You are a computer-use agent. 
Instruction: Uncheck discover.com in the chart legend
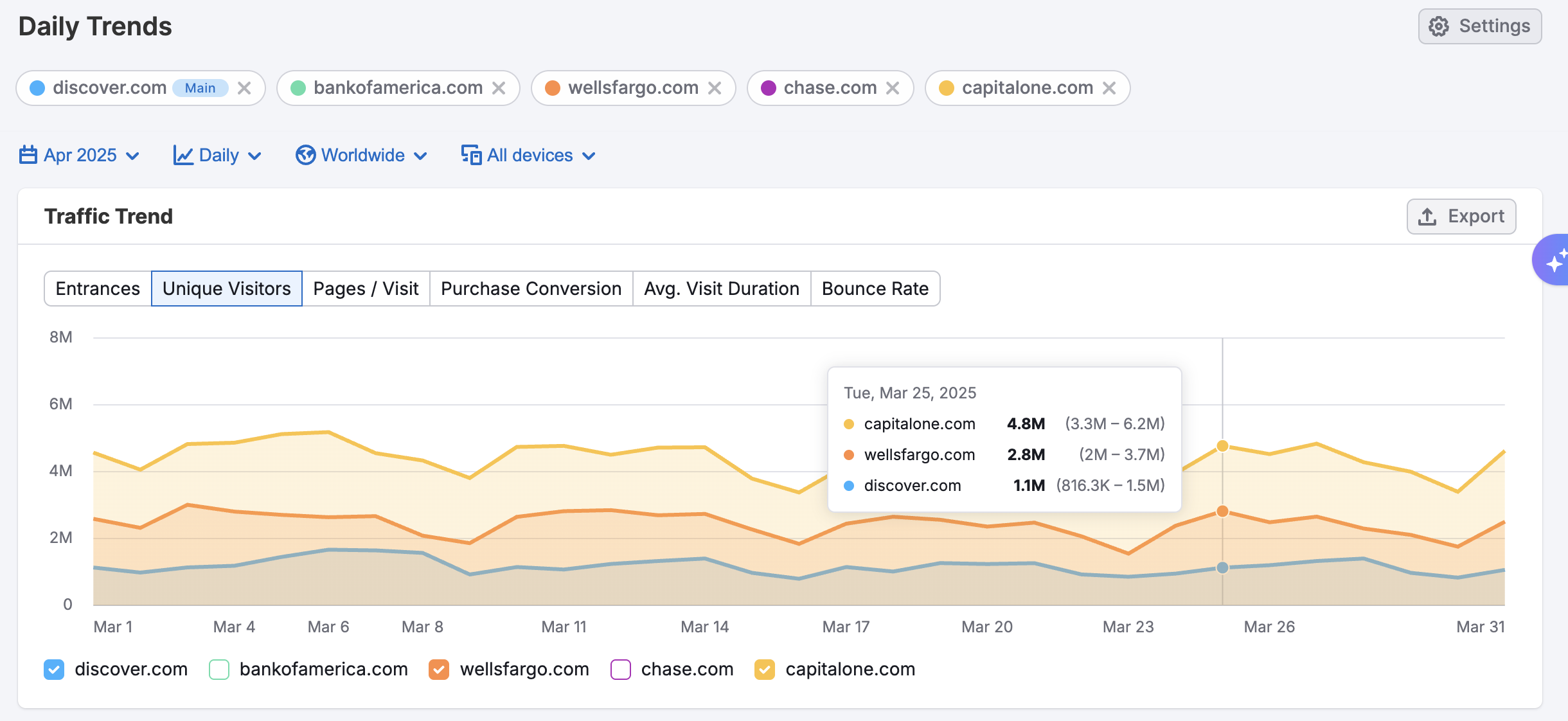(54, 670)
